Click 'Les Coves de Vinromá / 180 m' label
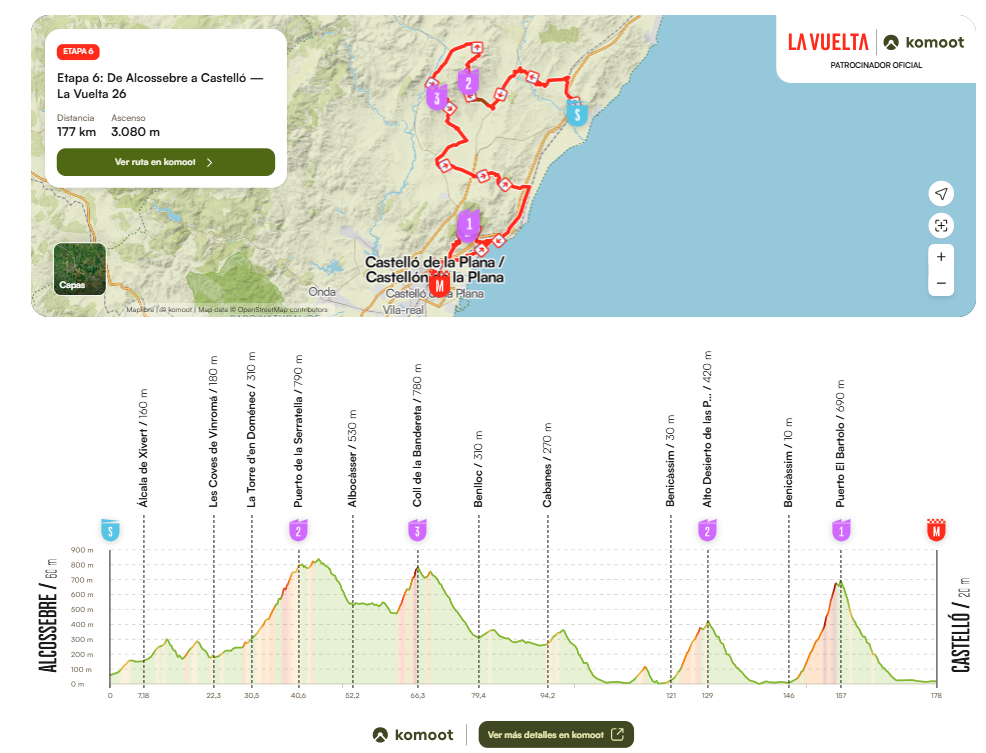The width and height of the screenshot is (986, 753). click(214, 432)
